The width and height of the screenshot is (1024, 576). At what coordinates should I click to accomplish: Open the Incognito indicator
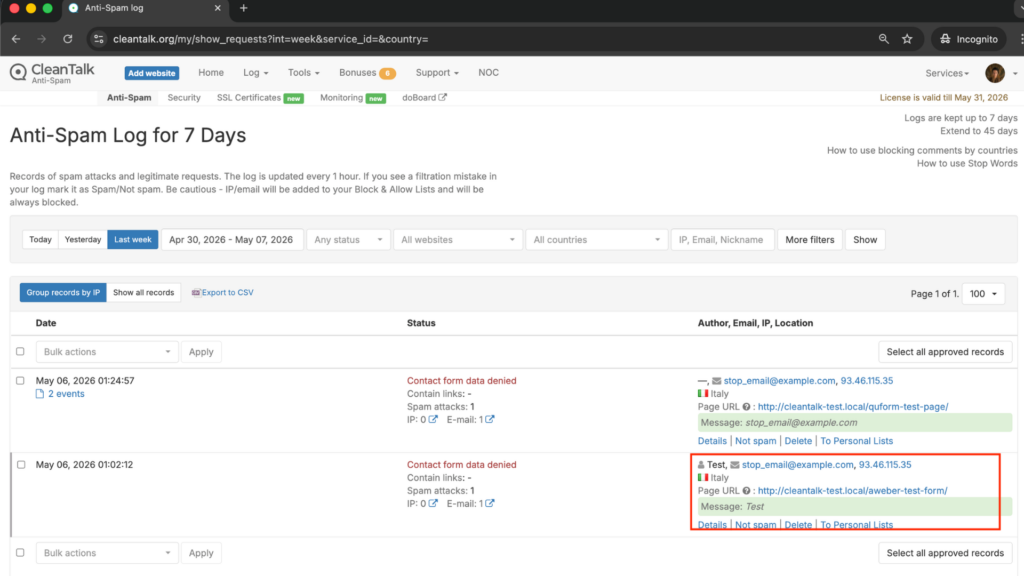(969, 39)
